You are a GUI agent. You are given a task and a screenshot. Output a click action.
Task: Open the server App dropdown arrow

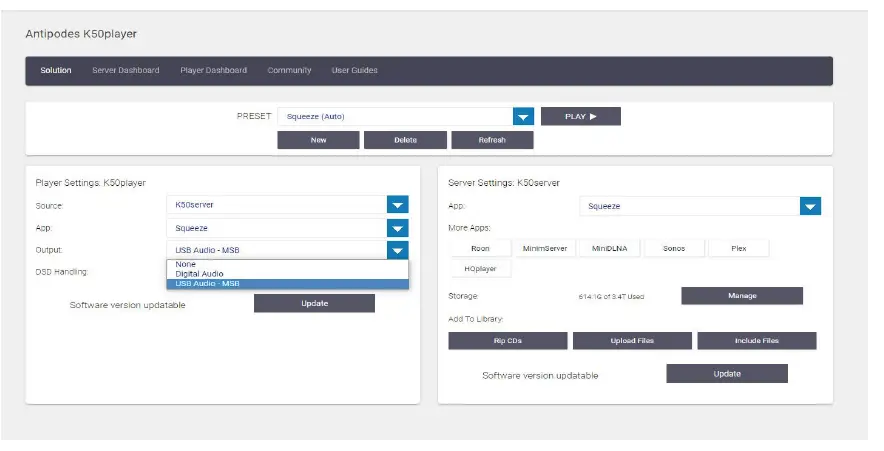(x=810, y=206)
